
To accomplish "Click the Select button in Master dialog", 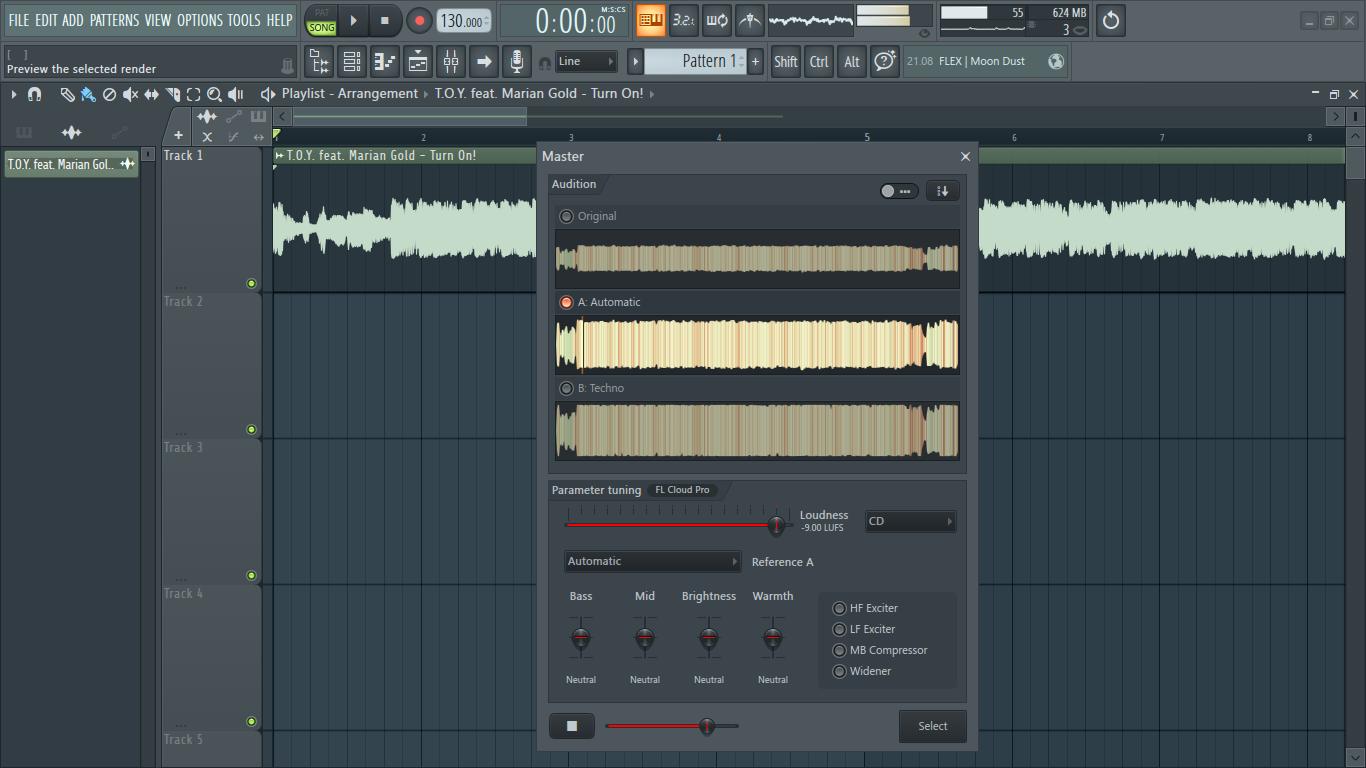I will 933,726.
